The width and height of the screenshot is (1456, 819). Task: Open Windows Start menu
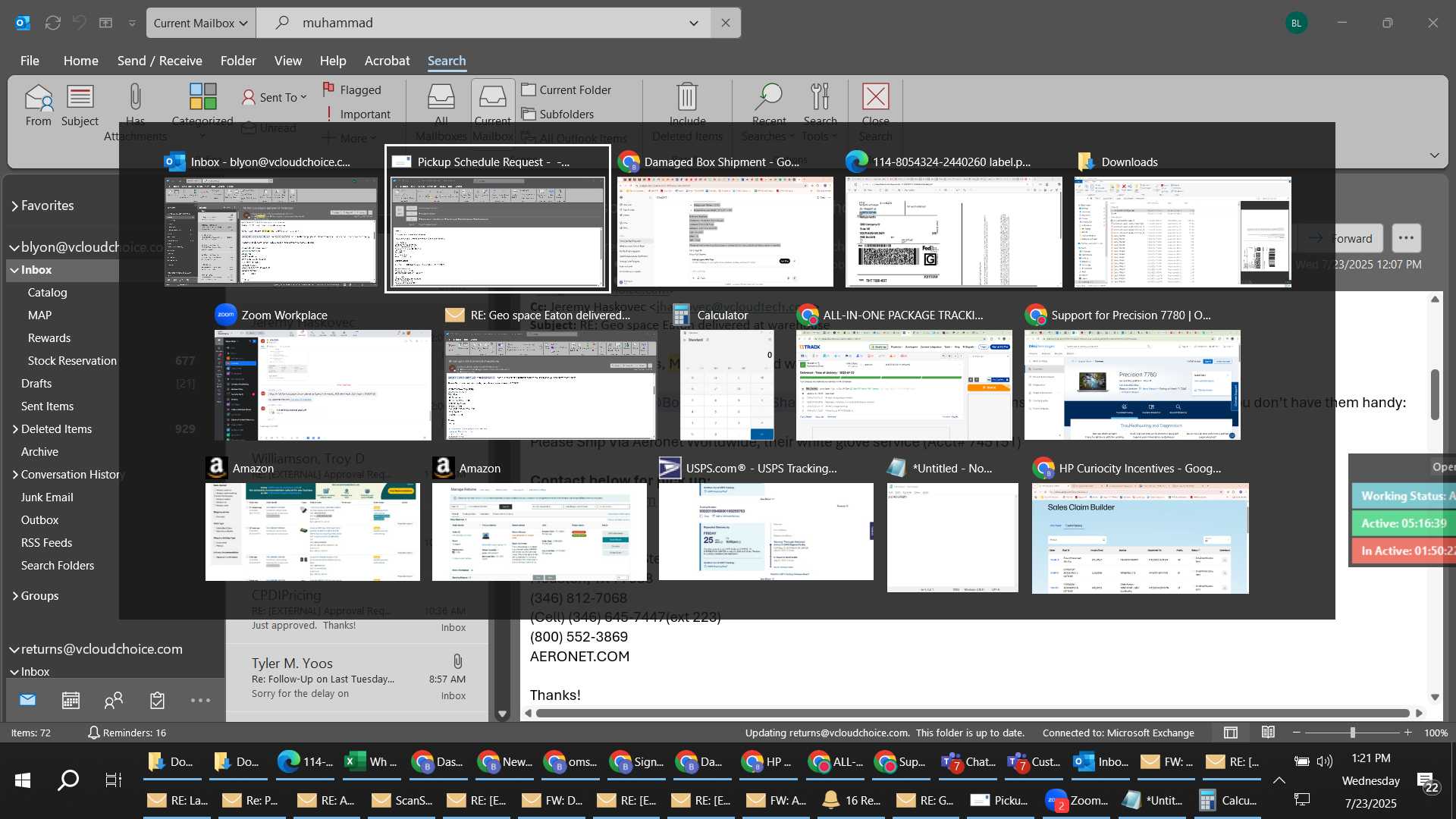pos(23,780)
